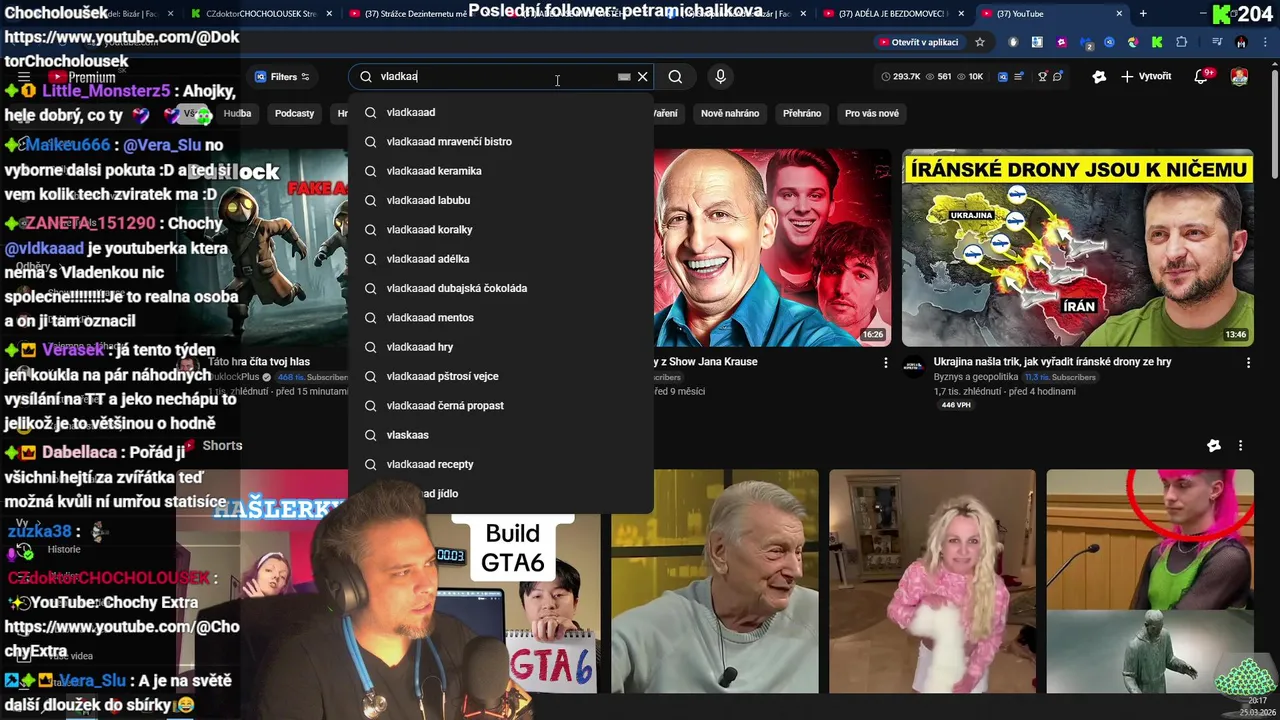
Task: Open the chat icon in YouTube stats toolbar
Action: point(1058,77)
